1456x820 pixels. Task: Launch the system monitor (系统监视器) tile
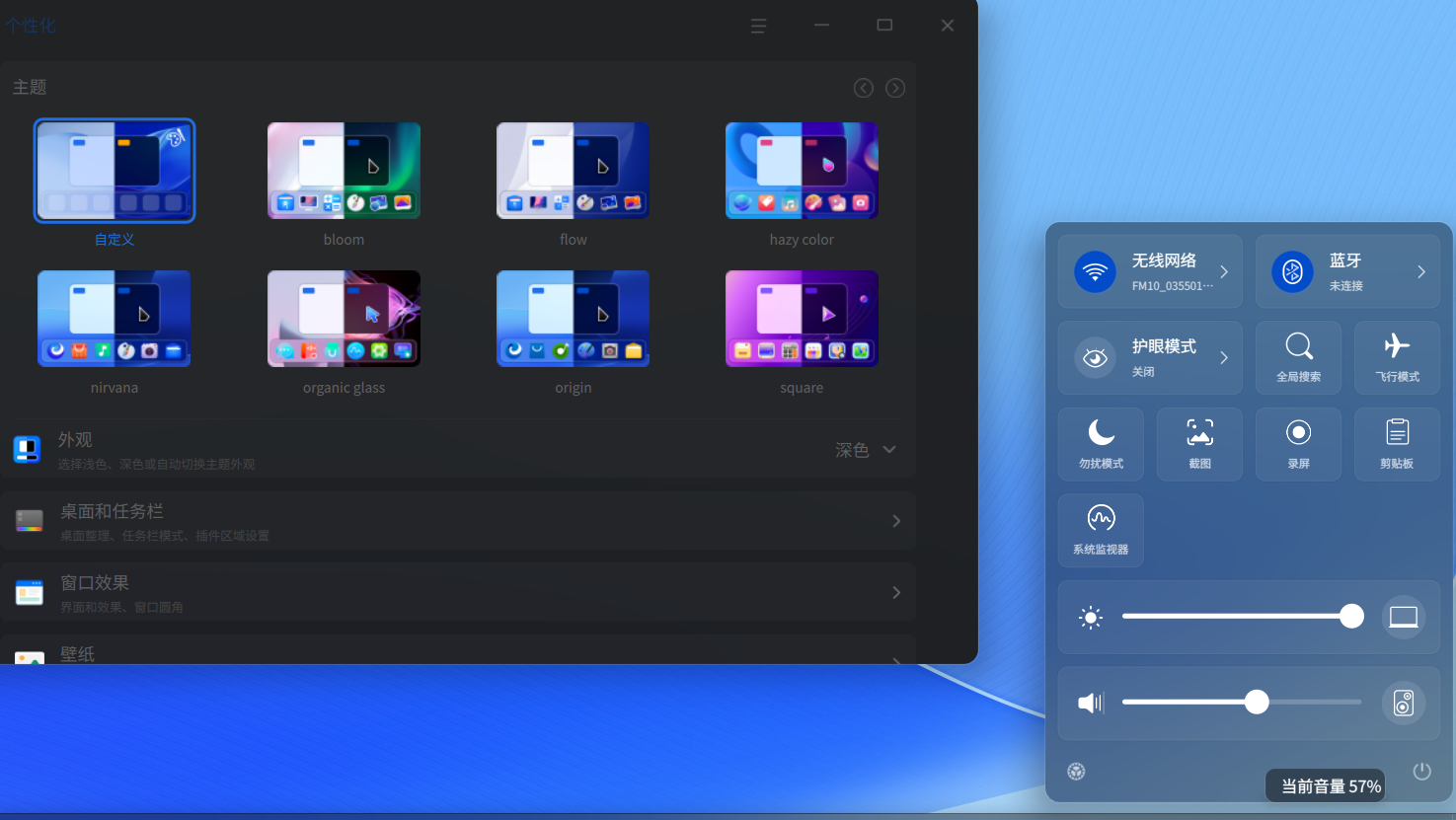(x=1101, y=530)
